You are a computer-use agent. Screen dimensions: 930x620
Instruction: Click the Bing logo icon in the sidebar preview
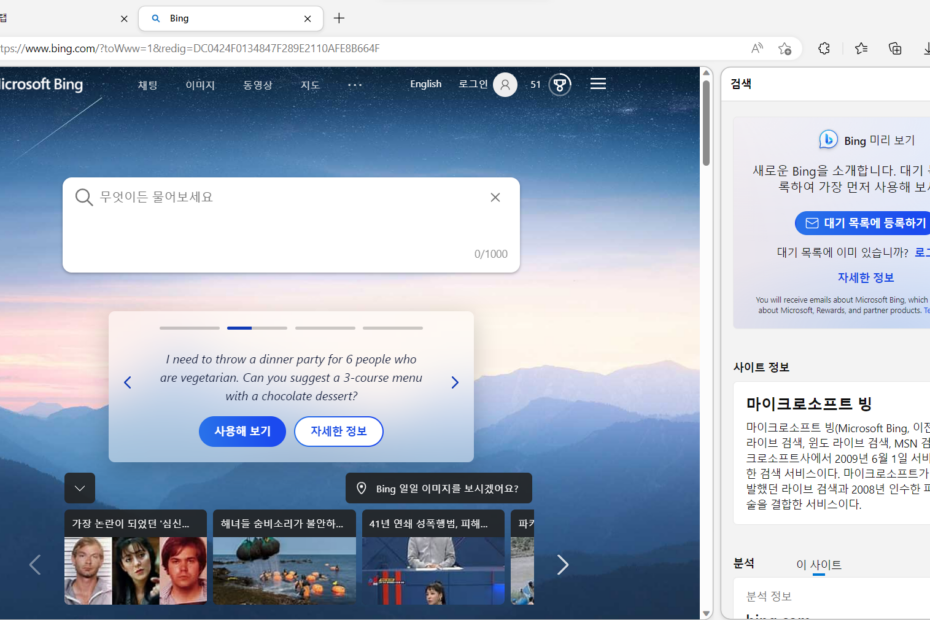(828, 139)
